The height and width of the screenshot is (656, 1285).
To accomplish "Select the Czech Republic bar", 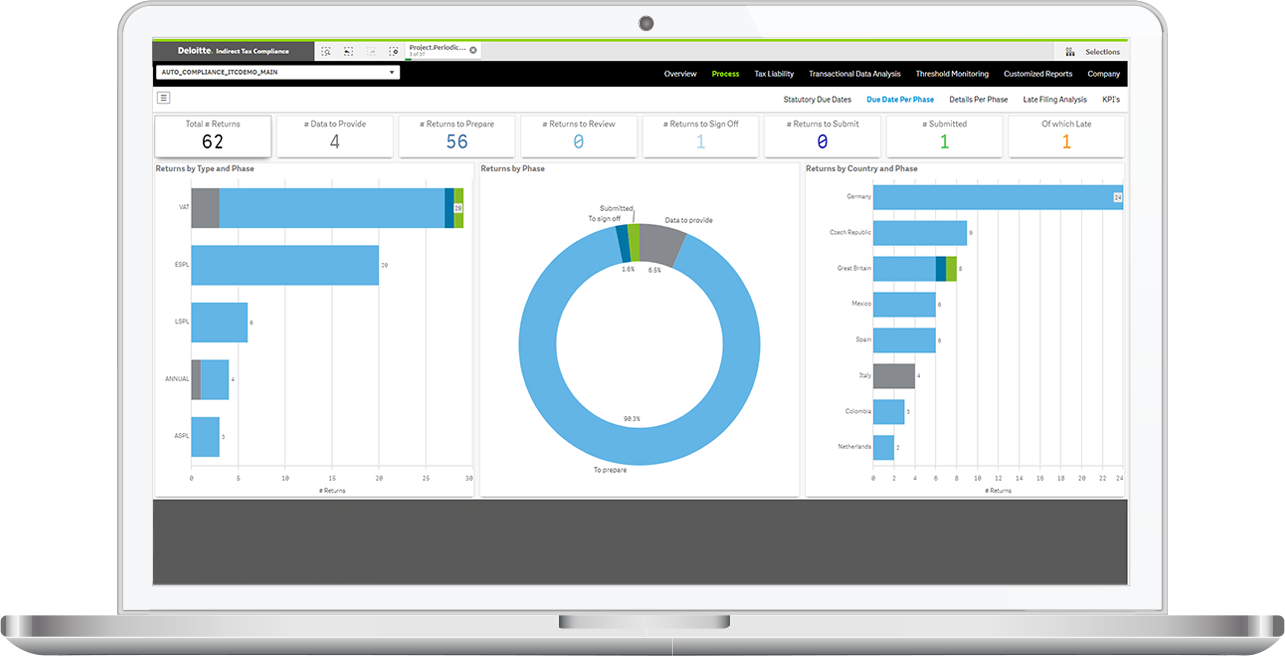I will tap(920, 233).
